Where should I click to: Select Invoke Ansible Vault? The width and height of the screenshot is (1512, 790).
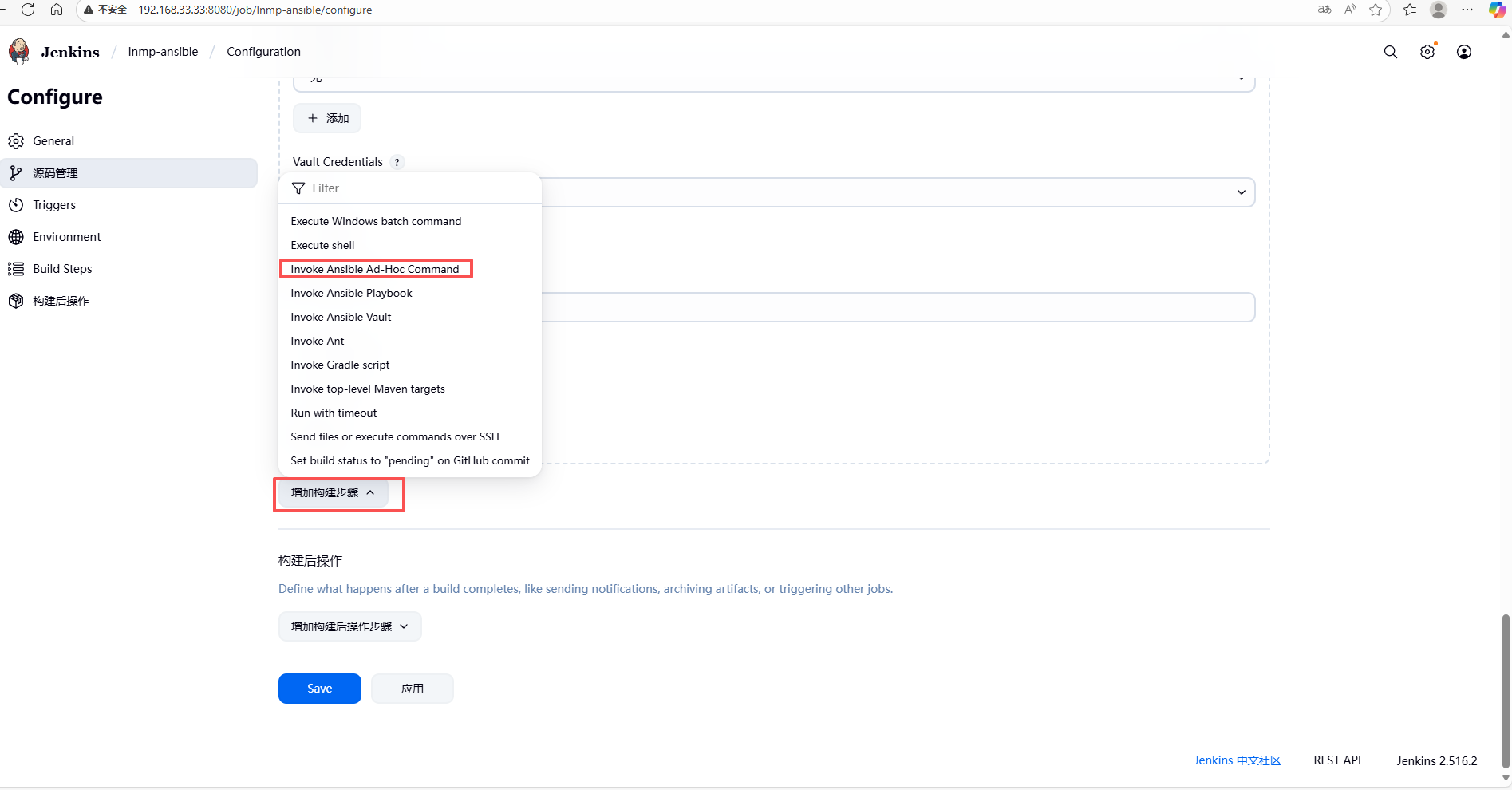(409, 317)
